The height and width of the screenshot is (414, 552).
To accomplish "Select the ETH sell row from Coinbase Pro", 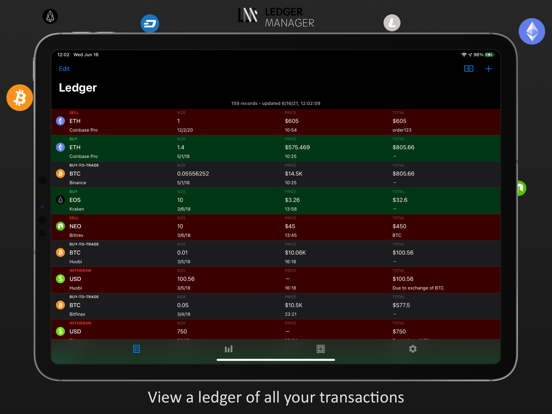I will tap(276, 122).
